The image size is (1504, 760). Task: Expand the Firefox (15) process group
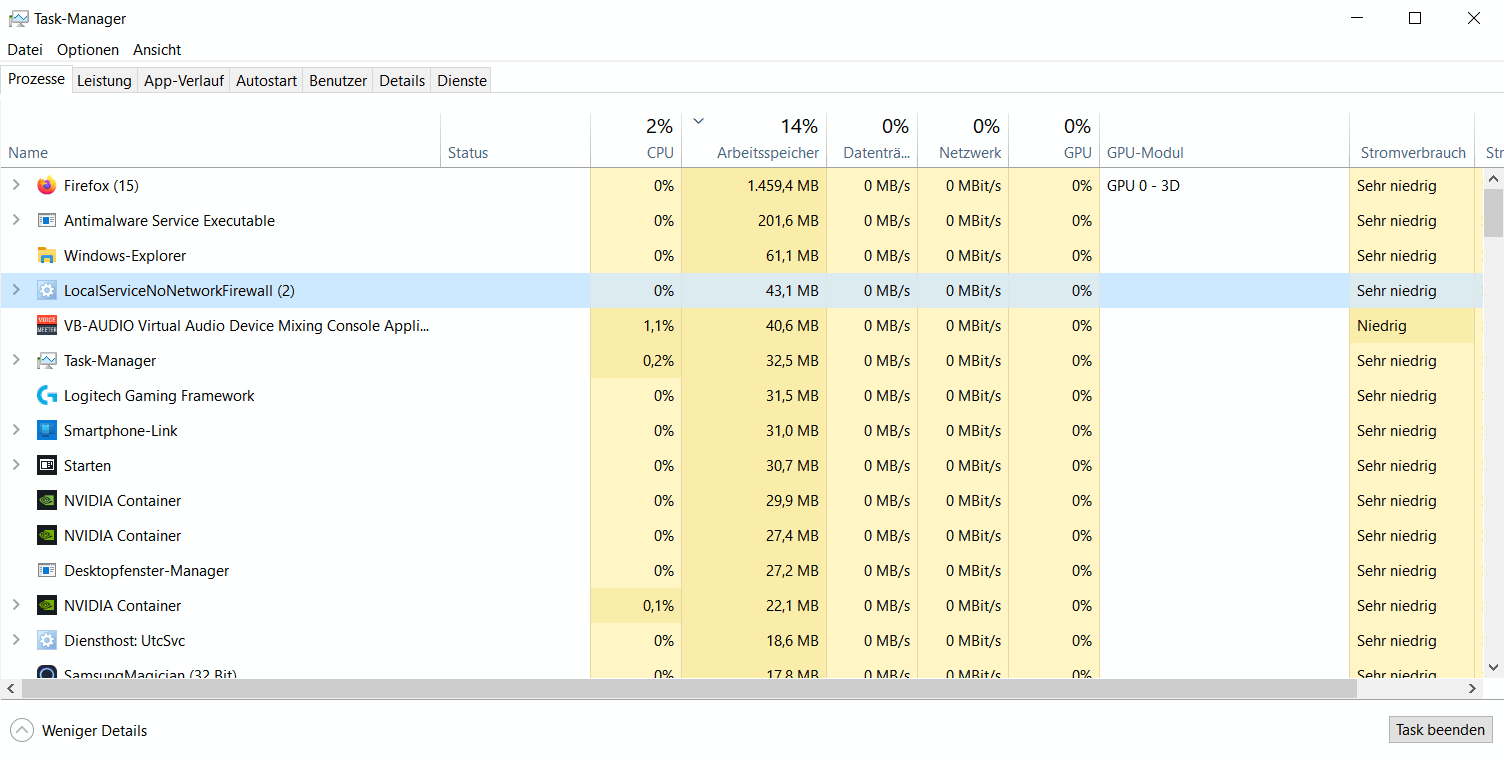tap(16, 186)
